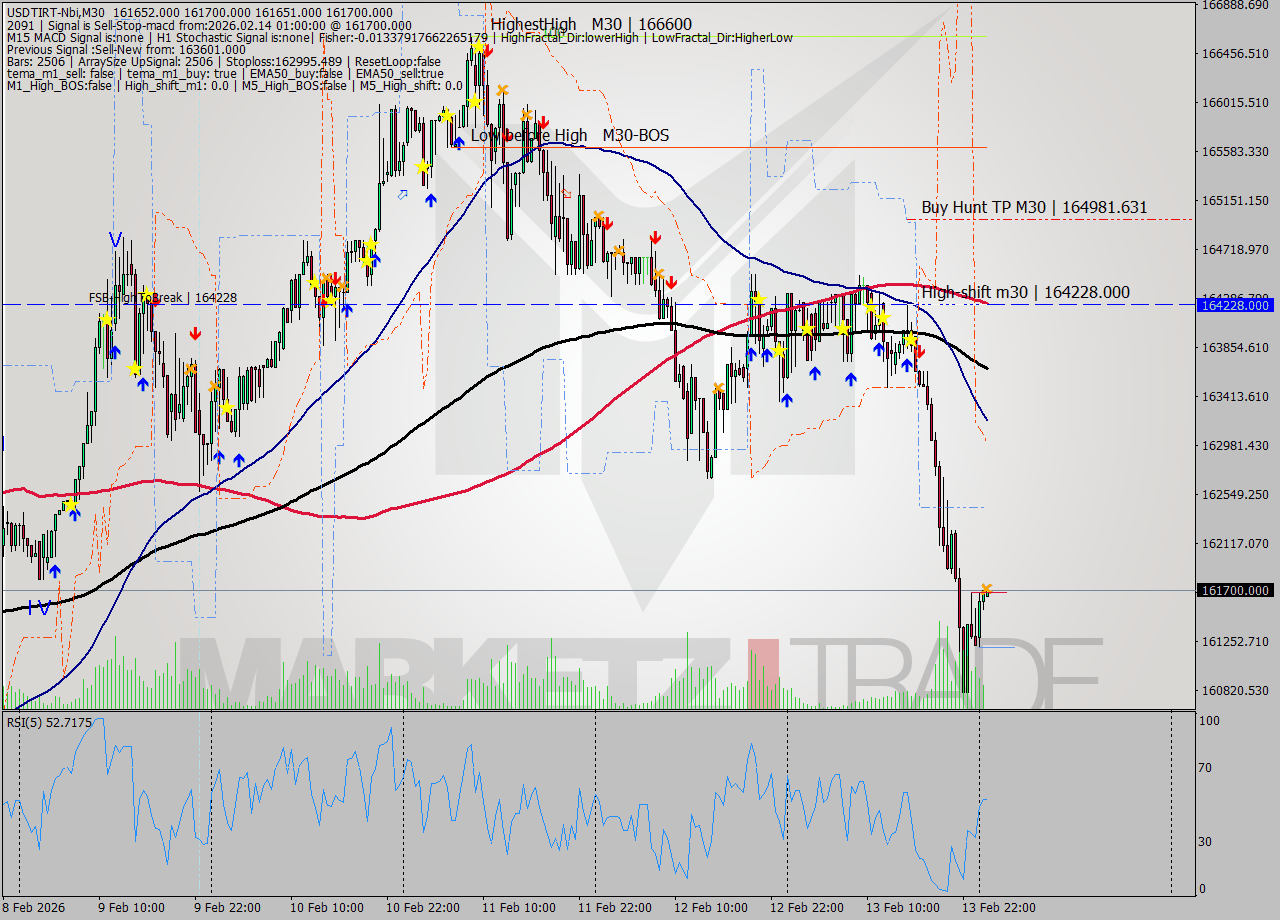
Task: Click the 8 Feb 2026 date label
Action: 34,908
